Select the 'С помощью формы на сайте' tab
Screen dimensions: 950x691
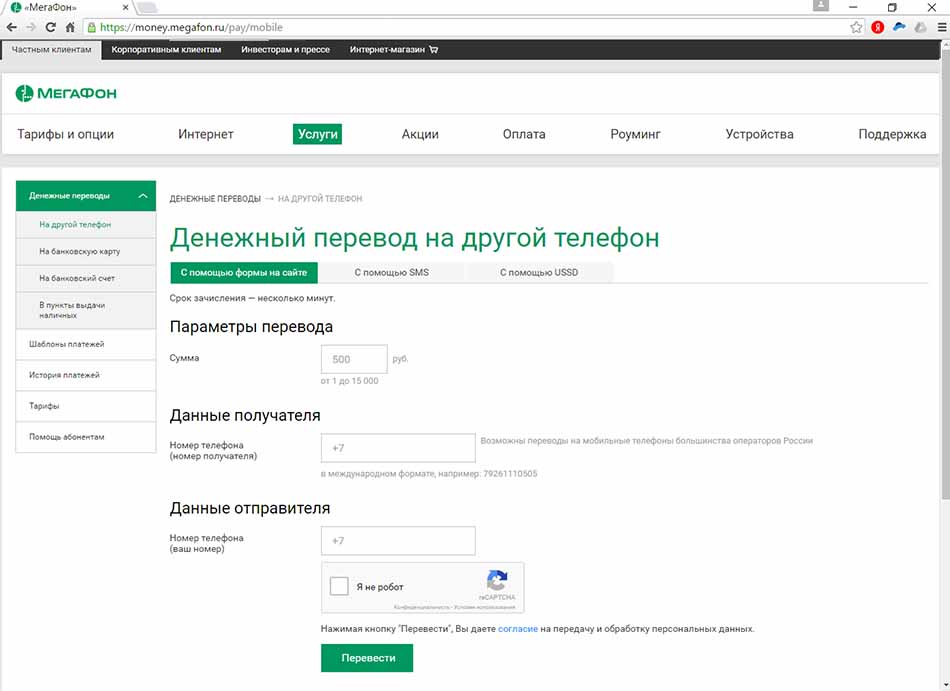pos(244,273)
